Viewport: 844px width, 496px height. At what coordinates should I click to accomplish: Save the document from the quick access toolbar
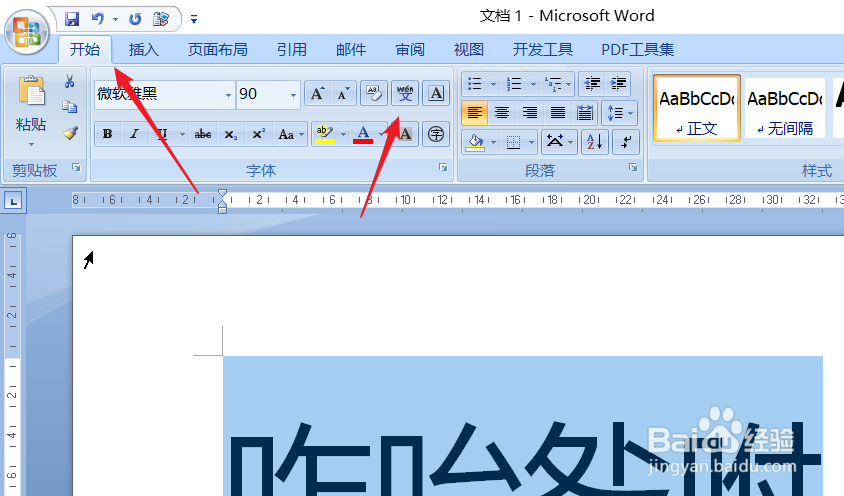click(72, 19)
